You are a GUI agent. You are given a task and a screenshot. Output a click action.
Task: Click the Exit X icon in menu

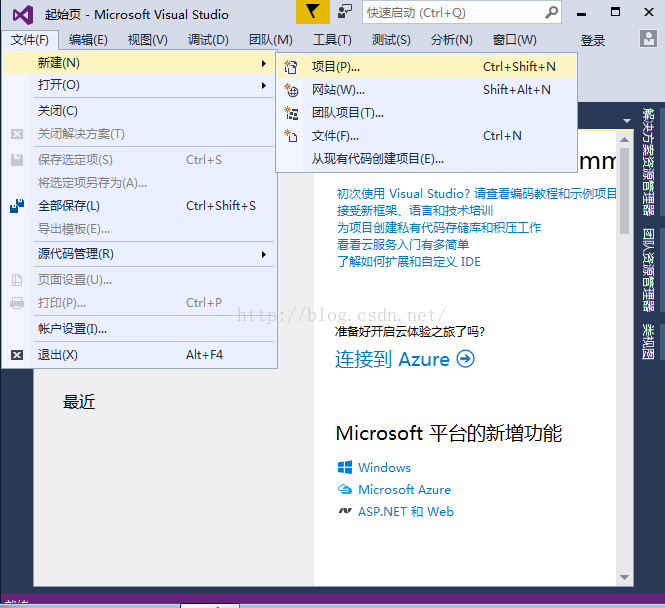click(17, 355)
